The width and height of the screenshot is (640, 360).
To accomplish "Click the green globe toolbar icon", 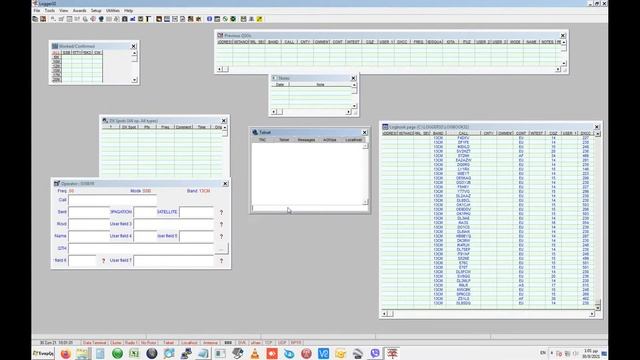I will [x=233, y=19].
